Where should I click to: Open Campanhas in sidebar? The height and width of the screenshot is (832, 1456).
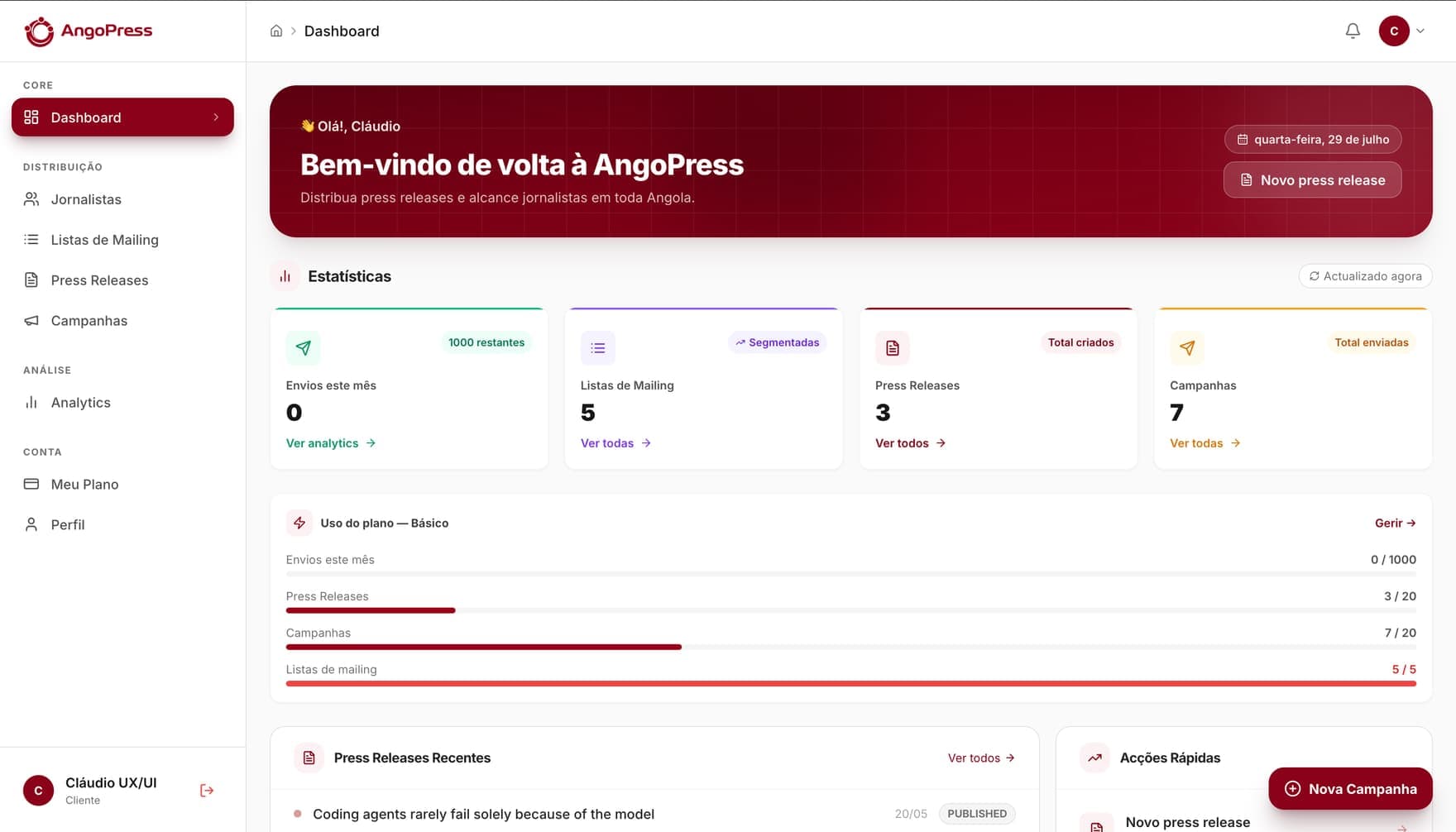tap(122, 320)
